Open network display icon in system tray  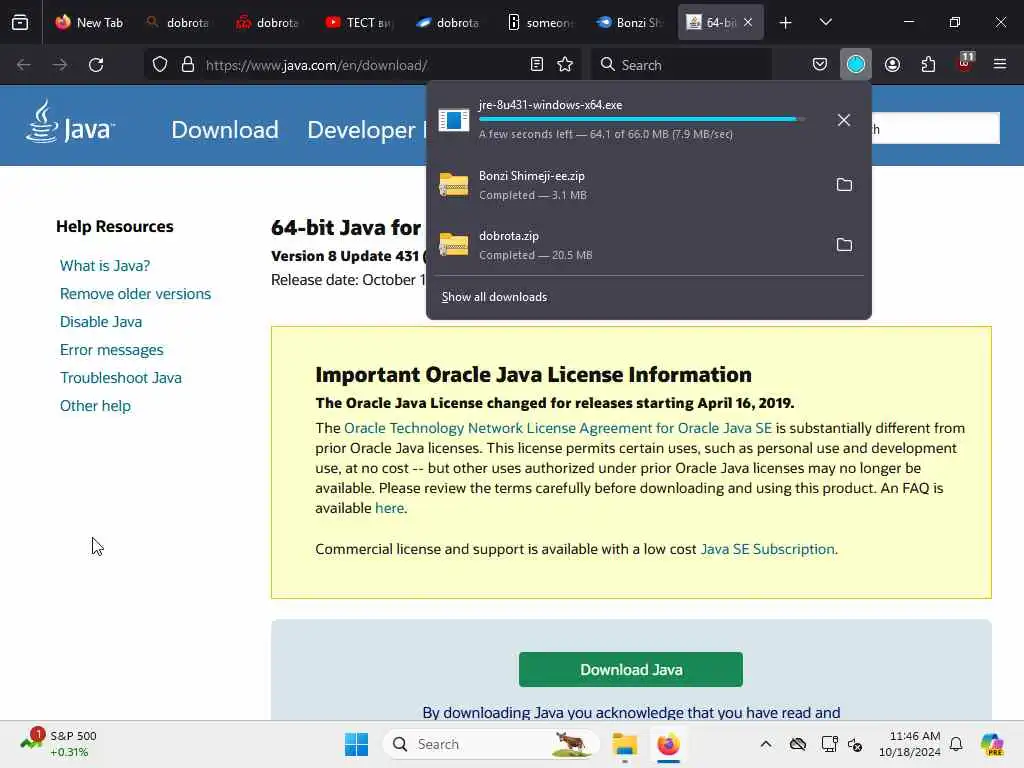tap(829, 744)
